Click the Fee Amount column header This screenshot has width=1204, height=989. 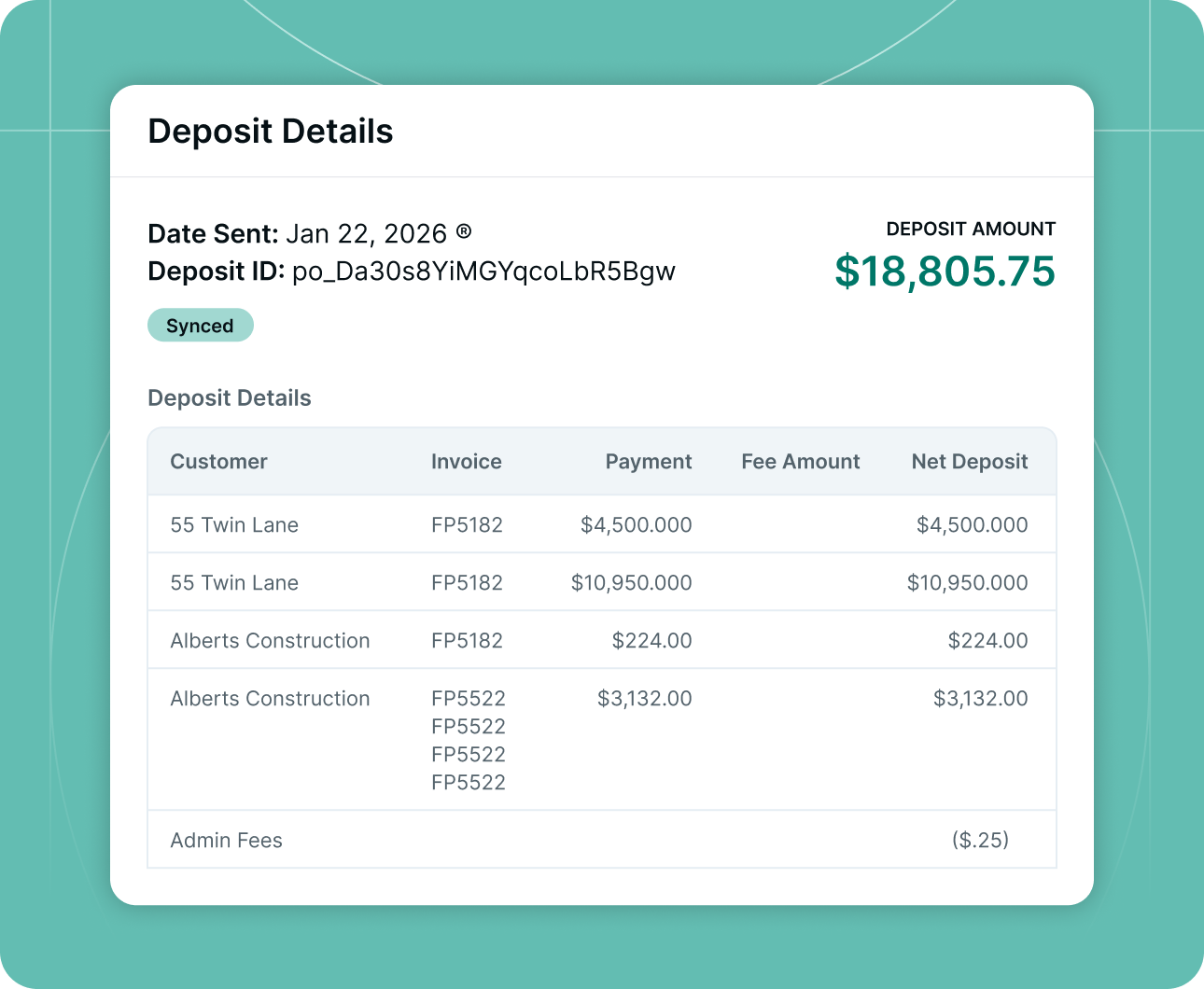[x=801, y=462]
